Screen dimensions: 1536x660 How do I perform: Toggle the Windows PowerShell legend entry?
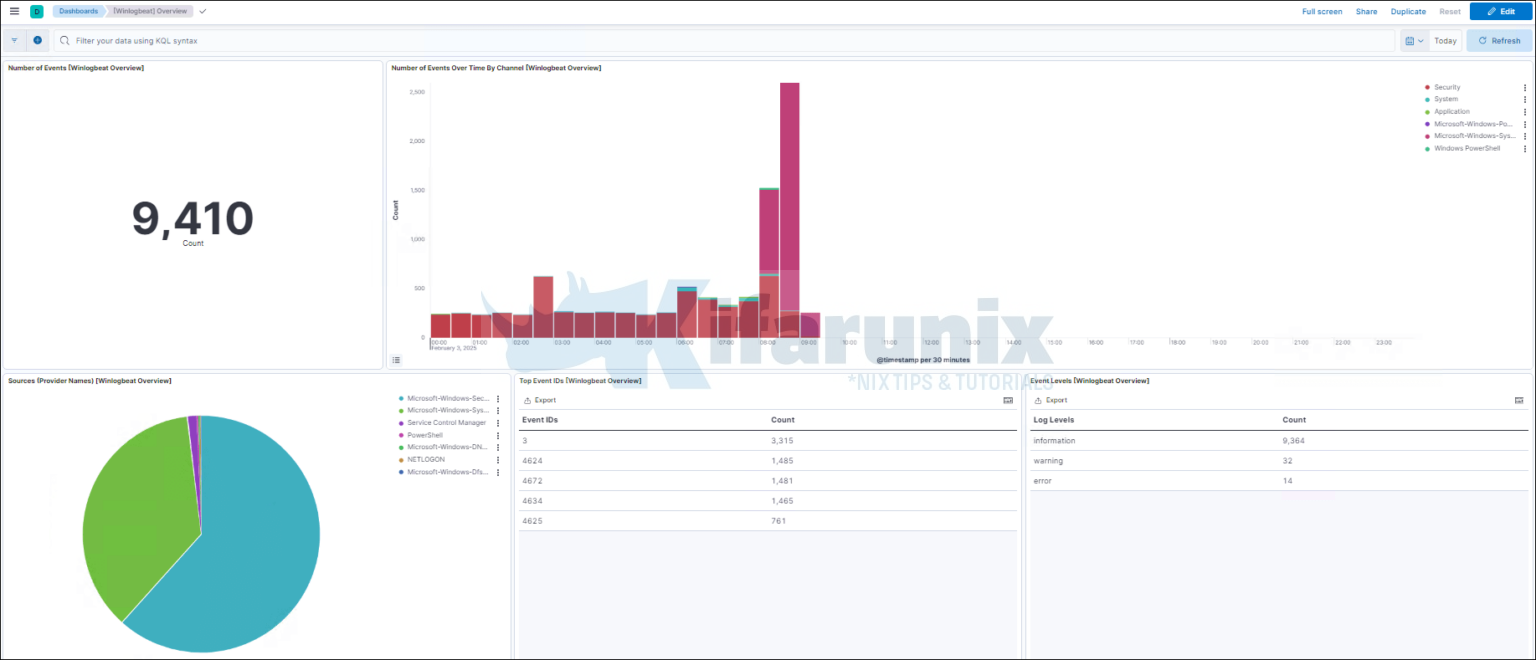[1466, 147]
